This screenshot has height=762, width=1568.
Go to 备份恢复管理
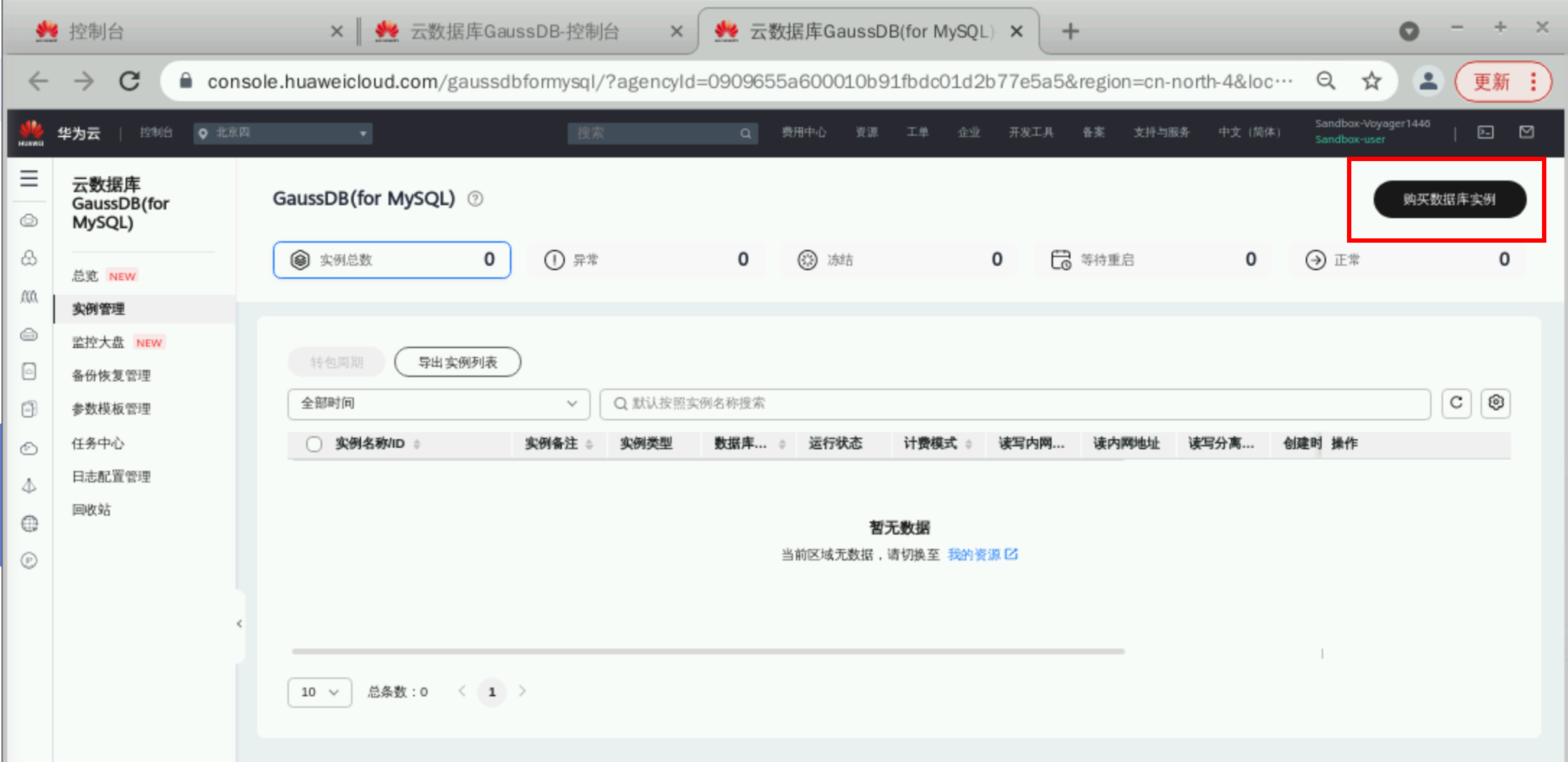(111, 376)
